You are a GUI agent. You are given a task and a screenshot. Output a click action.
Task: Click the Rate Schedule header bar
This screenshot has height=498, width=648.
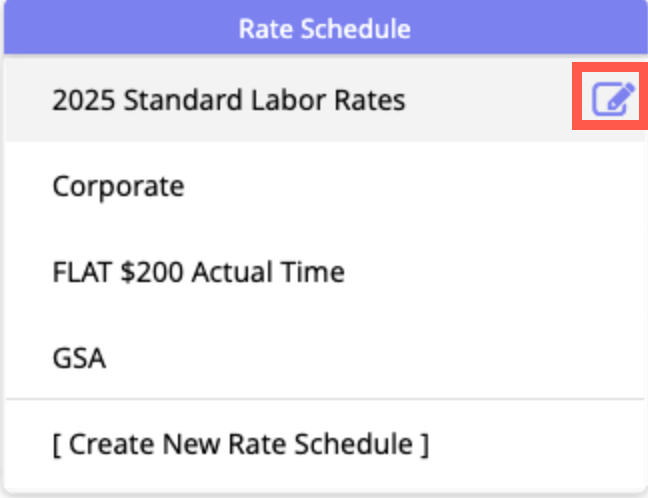324,28
